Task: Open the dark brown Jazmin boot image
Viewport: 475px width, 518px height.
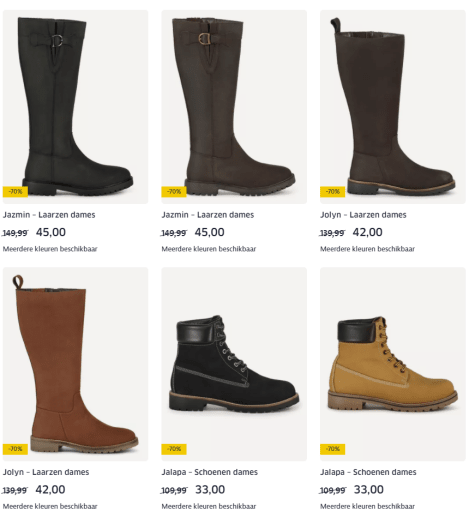Action: (234, 107)
